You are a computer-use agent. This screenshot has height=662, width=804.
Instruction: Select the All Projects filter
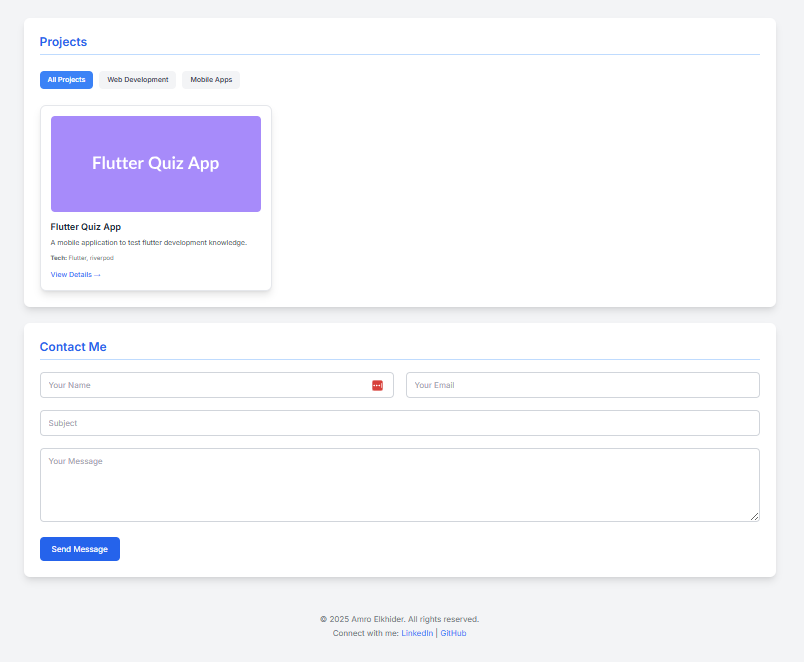(67, 80)
